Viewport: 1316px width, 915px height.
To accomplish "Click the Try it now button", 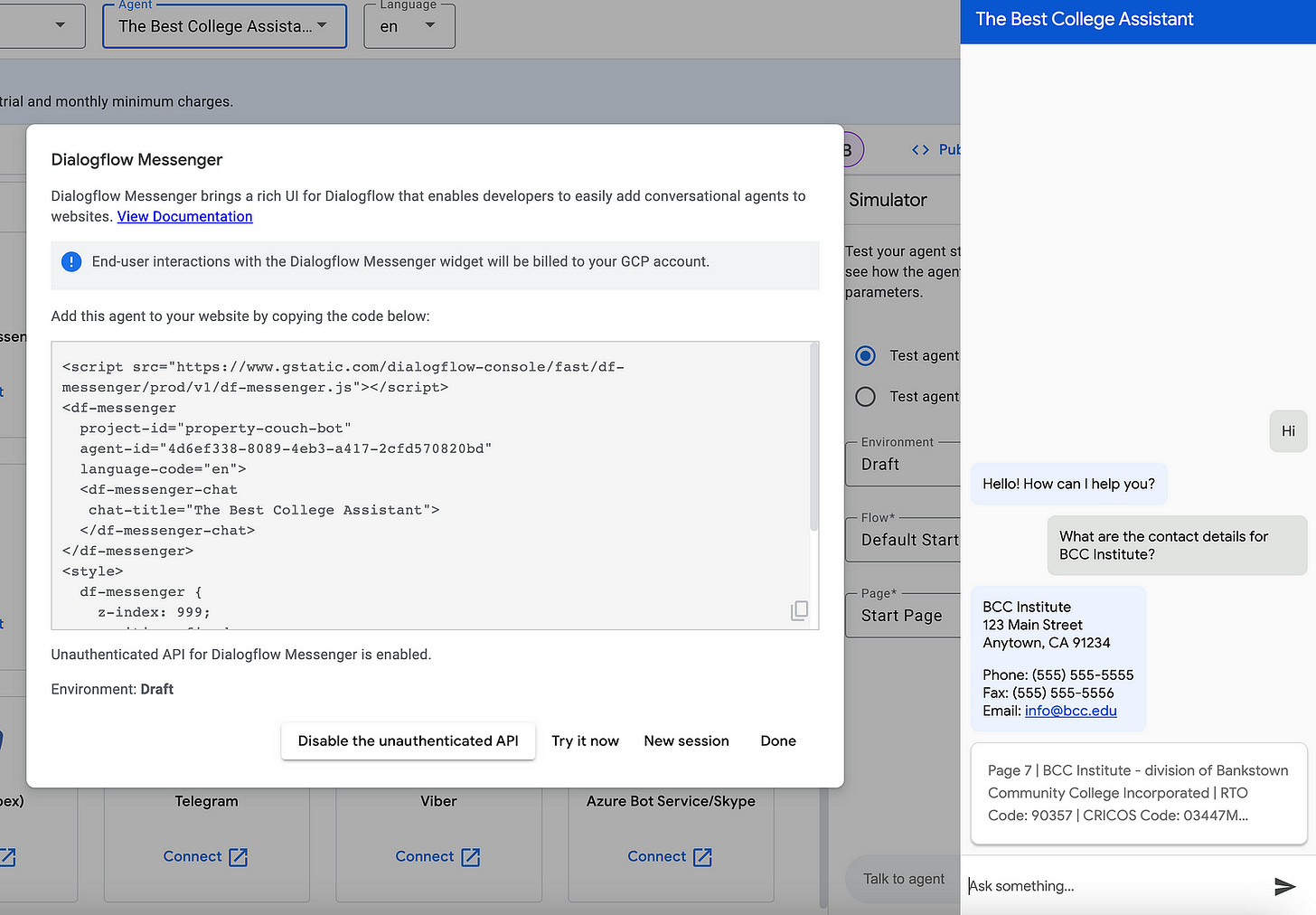I will [x=586, y=741].
